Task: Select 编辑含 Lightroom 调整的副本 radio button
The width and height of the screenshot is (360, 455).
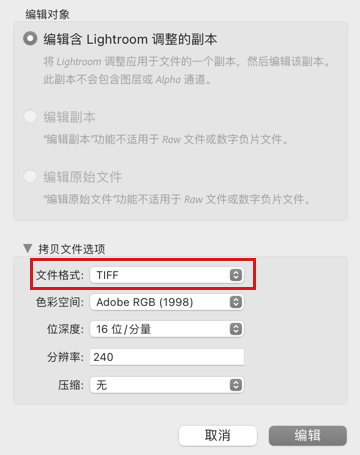Action: point(30,39)
